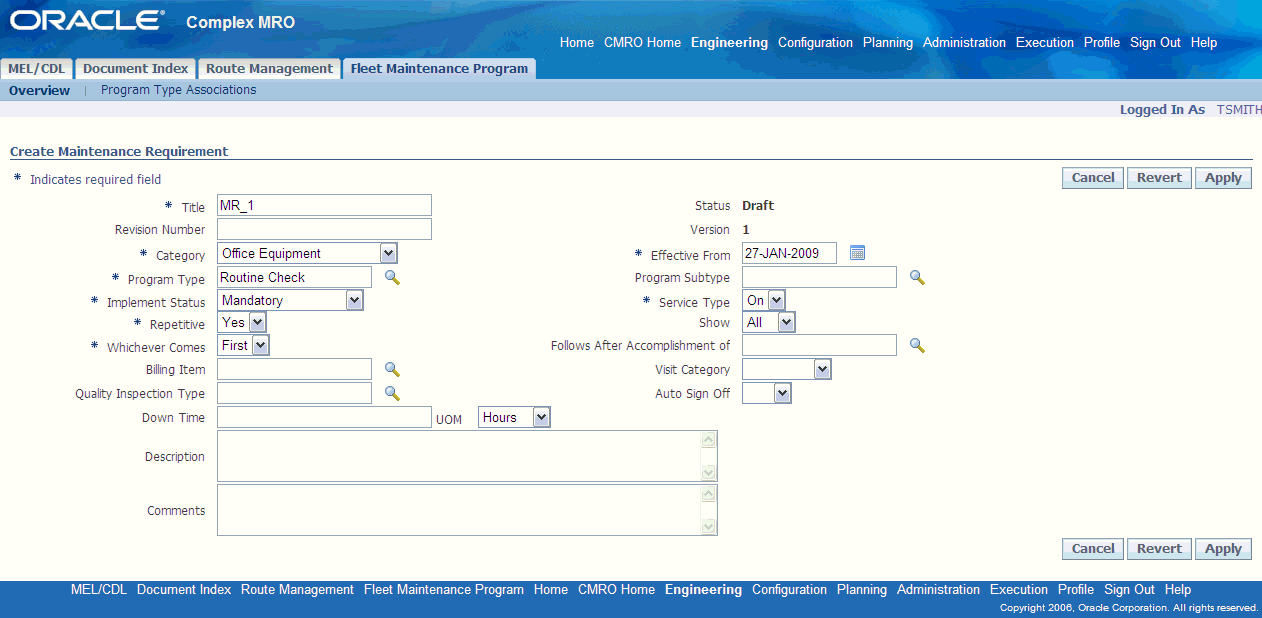Open MEL/CDL link in footer
1262x618 pixels.
99,590
